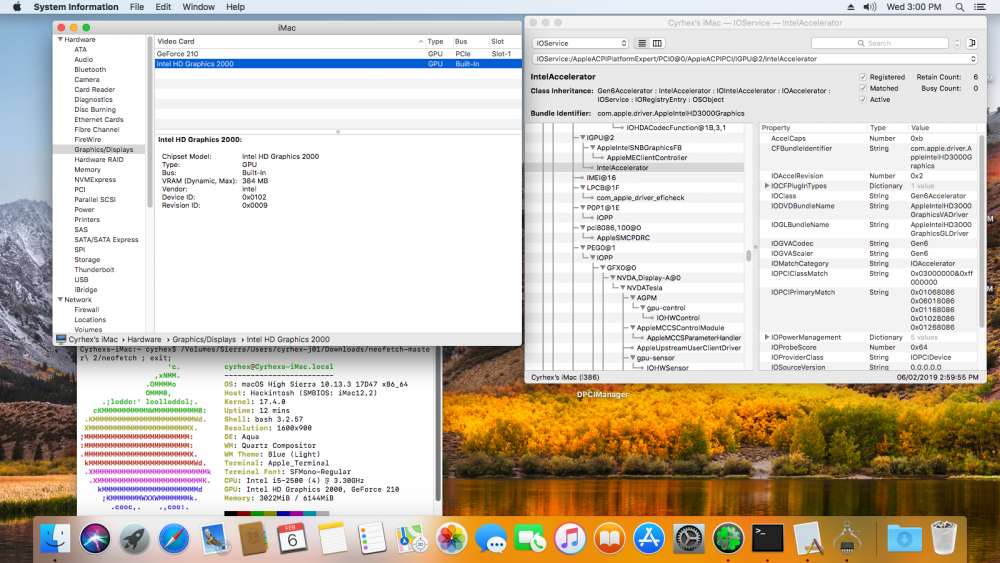Switch IORegistryExplorer to column view
Screen dimensions: 1000x563
657,43
